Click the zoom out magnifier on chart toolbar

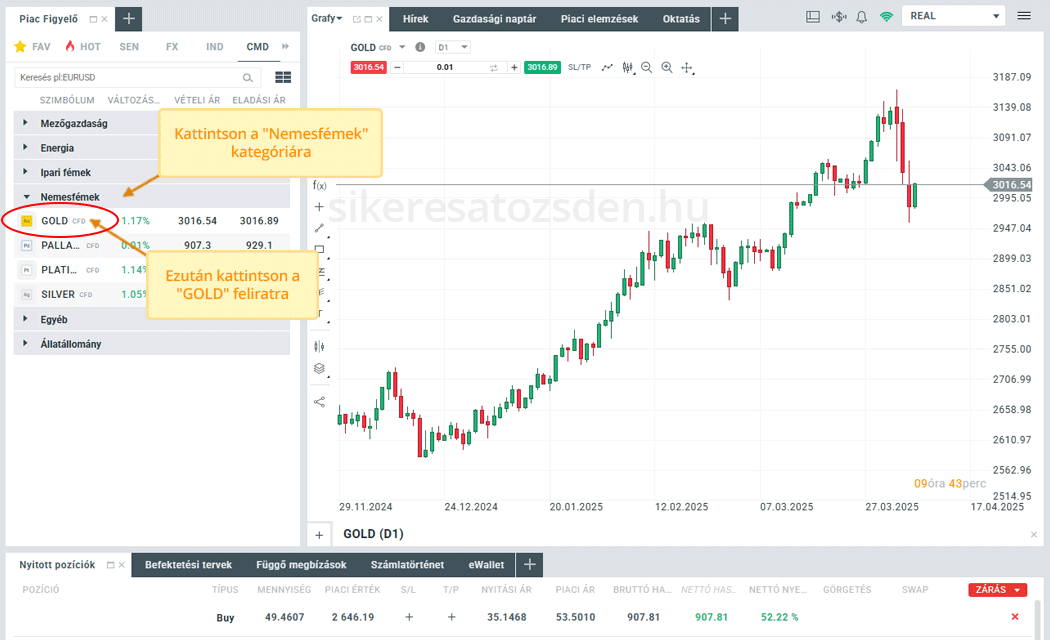pyautogui.click(x=647, y=68)
